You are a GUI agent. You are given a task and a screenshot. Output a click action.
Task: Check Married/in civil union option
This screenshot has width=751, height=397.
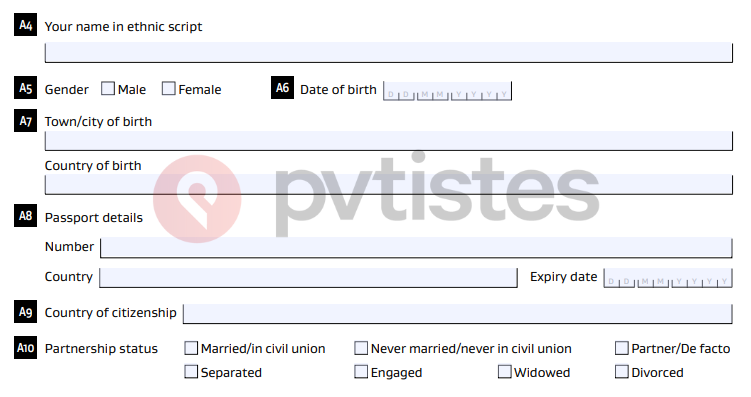click(x=191, y=348)
